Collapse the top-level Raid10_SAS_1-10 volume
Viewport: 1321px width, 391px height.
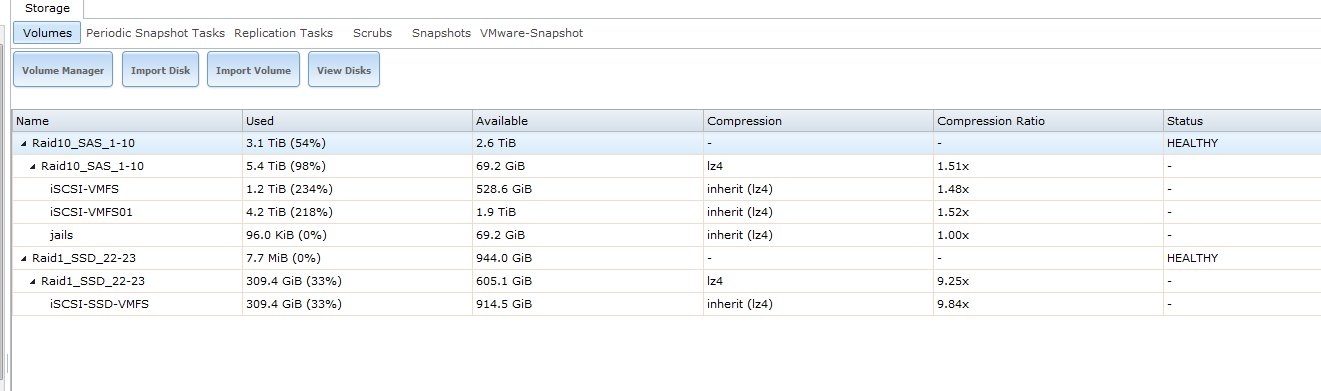[x=23, y=144]
